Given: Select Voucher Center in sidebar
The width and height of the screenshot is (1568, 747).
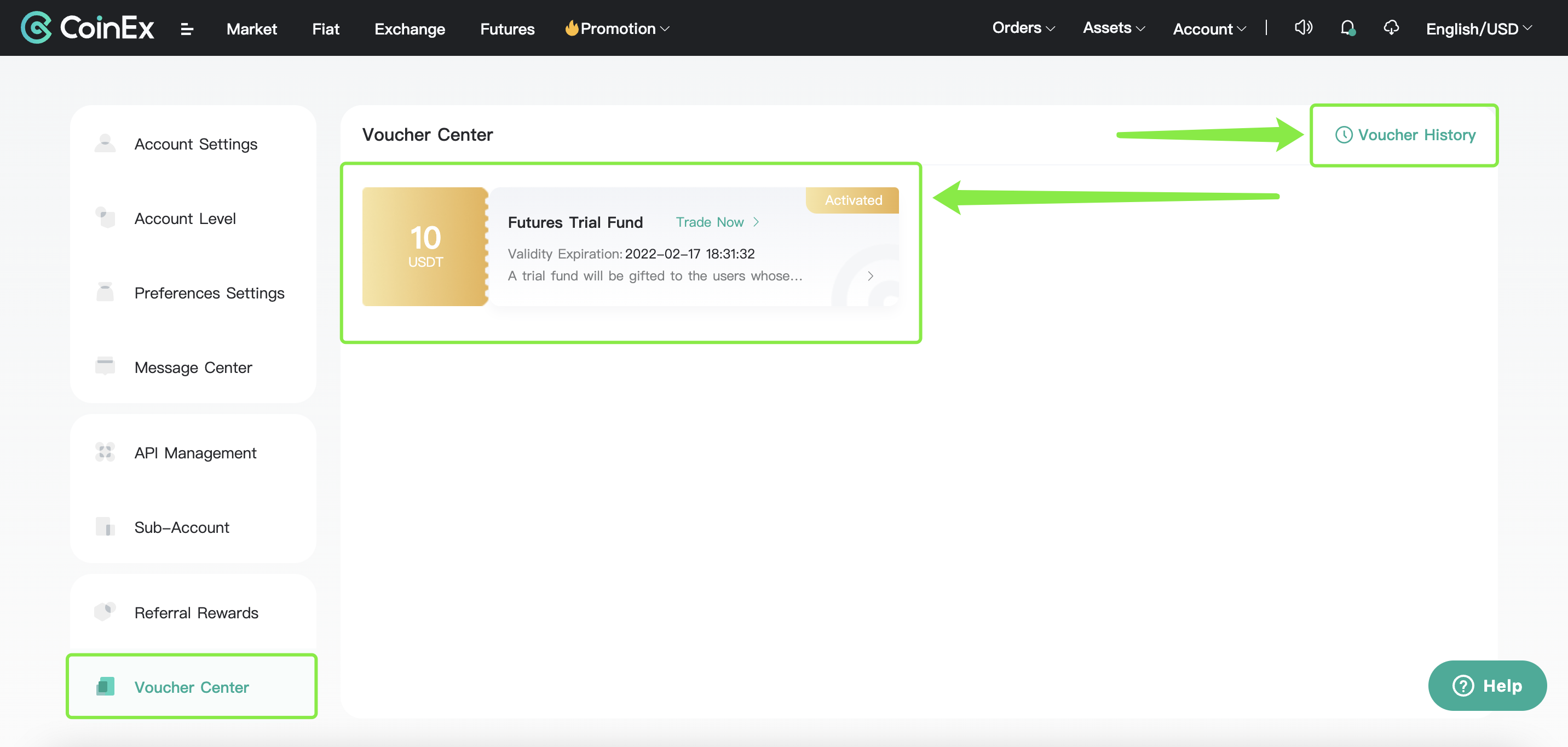Looking at the screenshot, I should (x=192, y=687).
